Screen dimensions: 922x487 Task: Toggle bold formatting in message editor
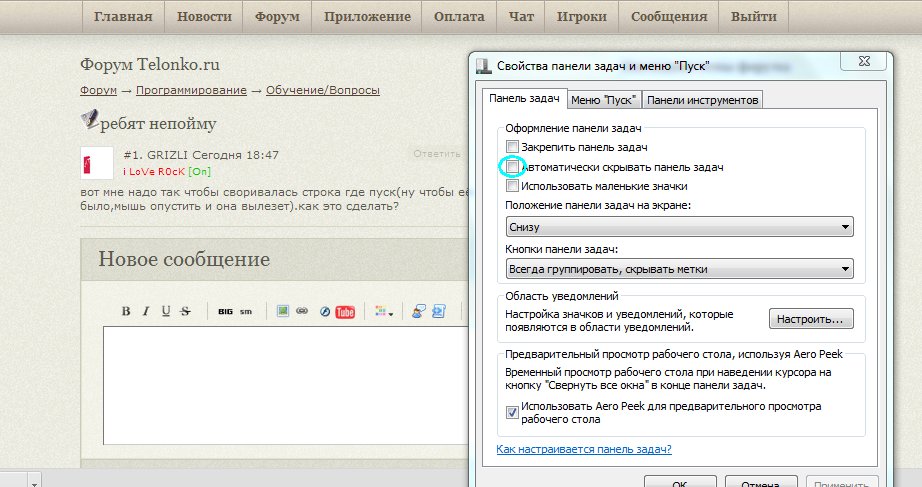(x=126, y=311)
